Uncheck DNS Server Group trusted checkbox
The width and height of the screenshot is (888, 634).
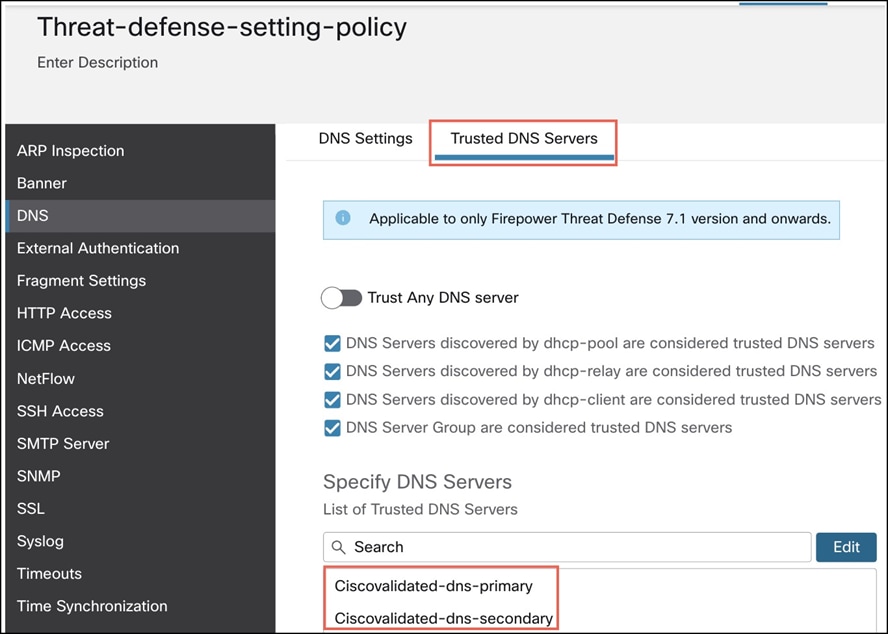[333, 428]
